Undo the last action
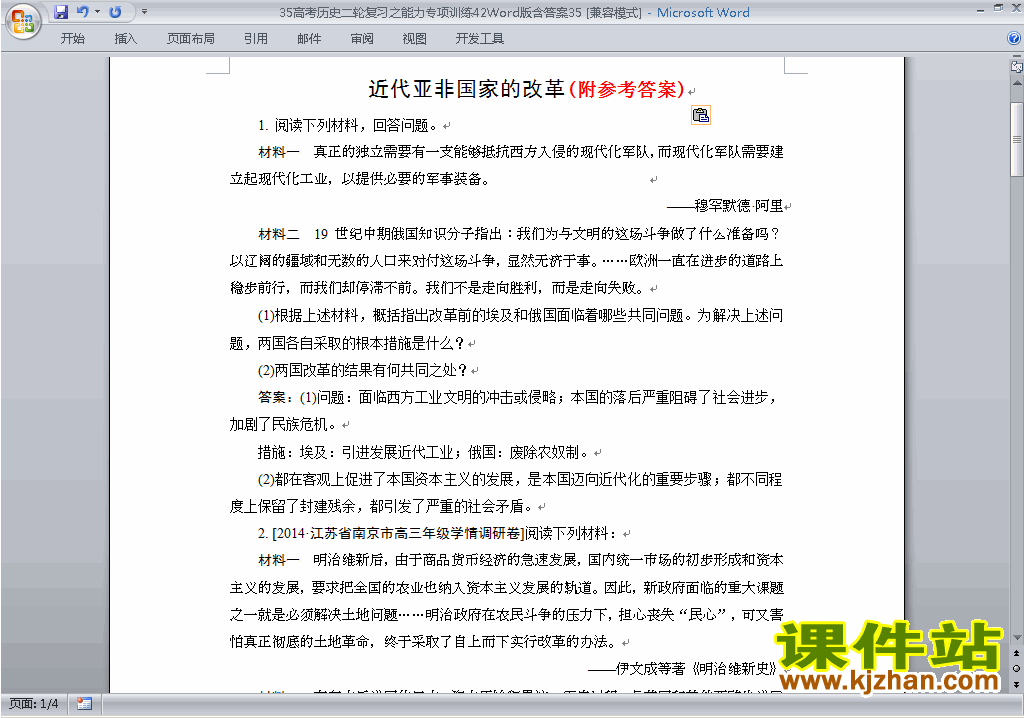Image resolution: width=1024 pixels, height=718 pixels. coord(82,13)
